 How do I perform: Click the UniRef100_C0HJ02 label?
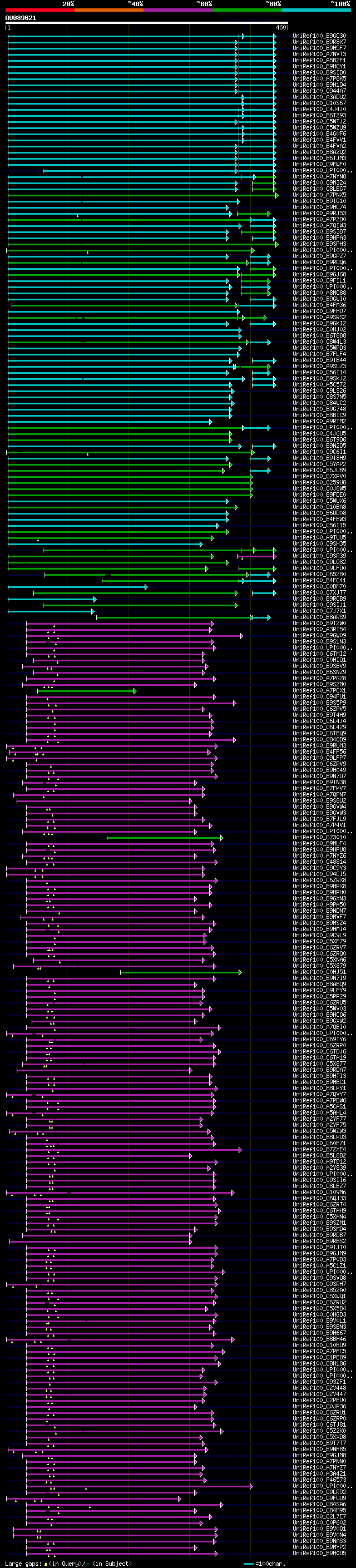coord(319,329)
